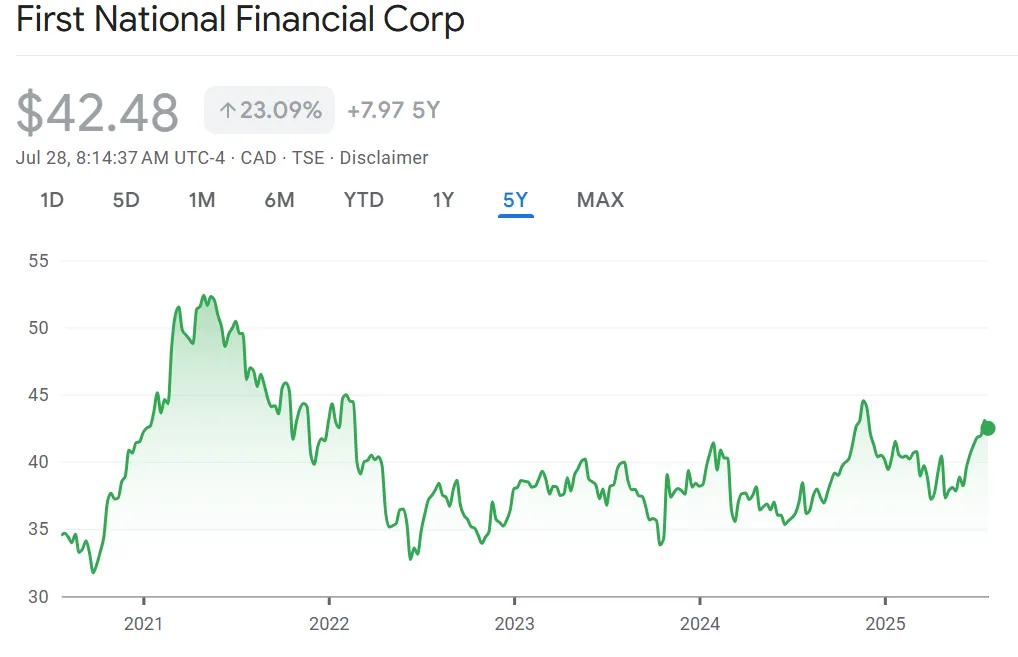Show the 1M price chart
Image resolution: width=1018 pixels, height=657 pixels.
point(202,200)
